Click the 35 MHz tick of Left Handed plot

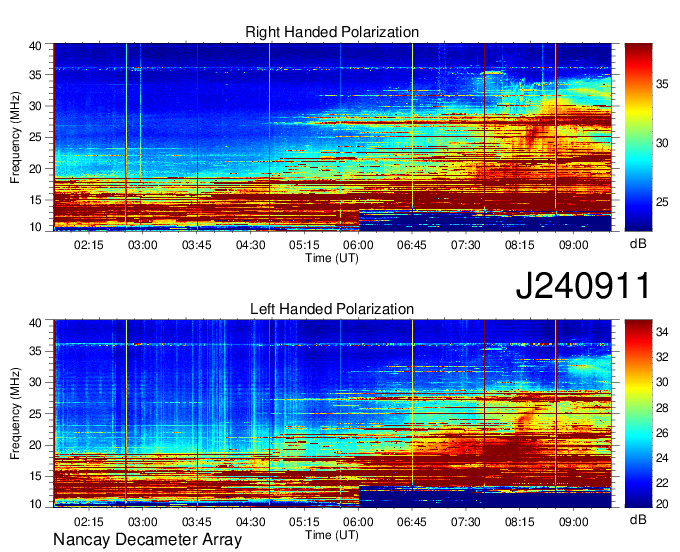[35, 351]
